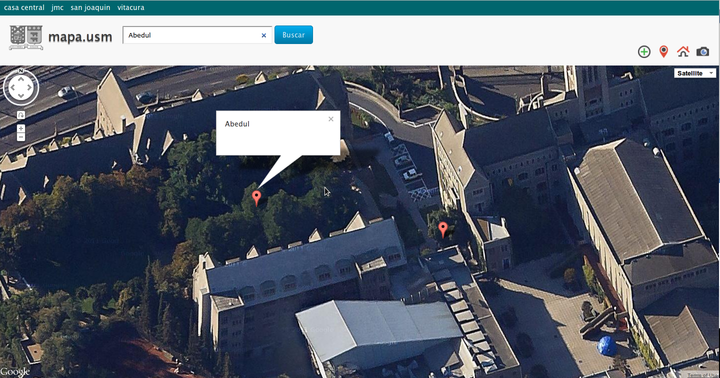The image size is (720, 378).
Task: Pan the map down with arrow
Action: click(x=21, y=96)
